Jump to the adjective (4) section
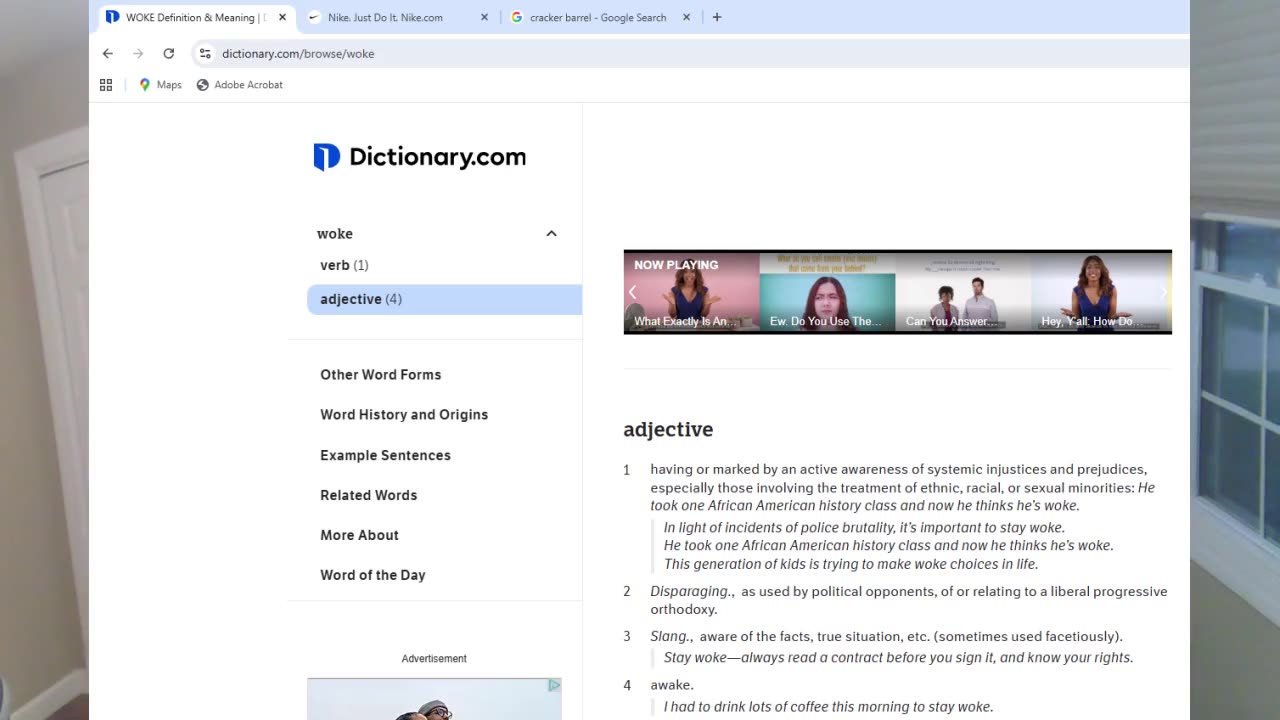Image resolution: width=1280 pixels, height=720 pixels. coord(444,299)
